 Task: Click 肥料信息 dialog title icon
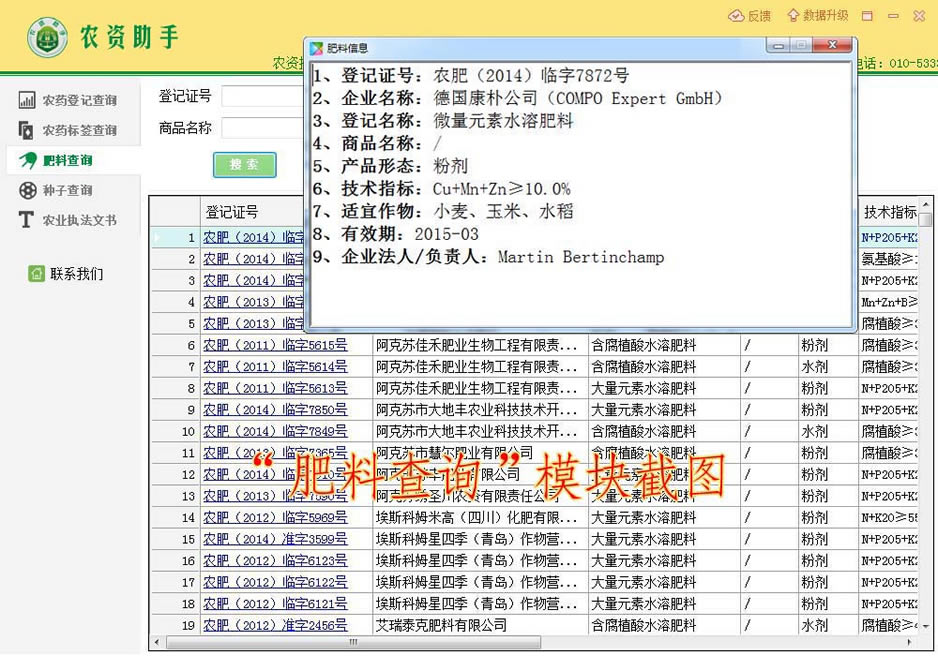[x=316, y=48]
